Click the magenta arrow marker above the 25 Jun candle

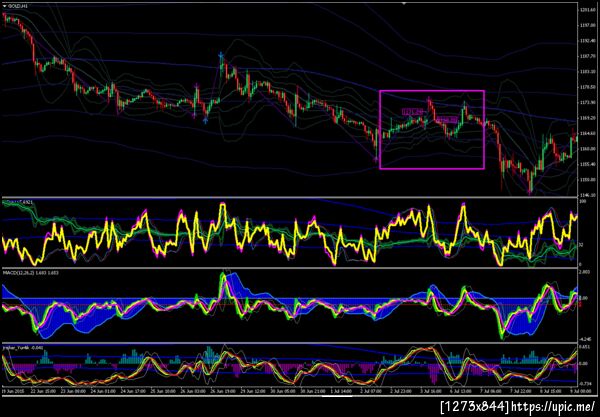coord(197,84)
